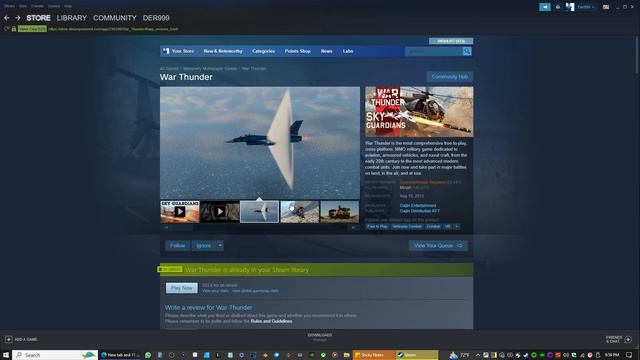
Task: Open the New & Noteworthy dropdown
Action: click(223, 51)
